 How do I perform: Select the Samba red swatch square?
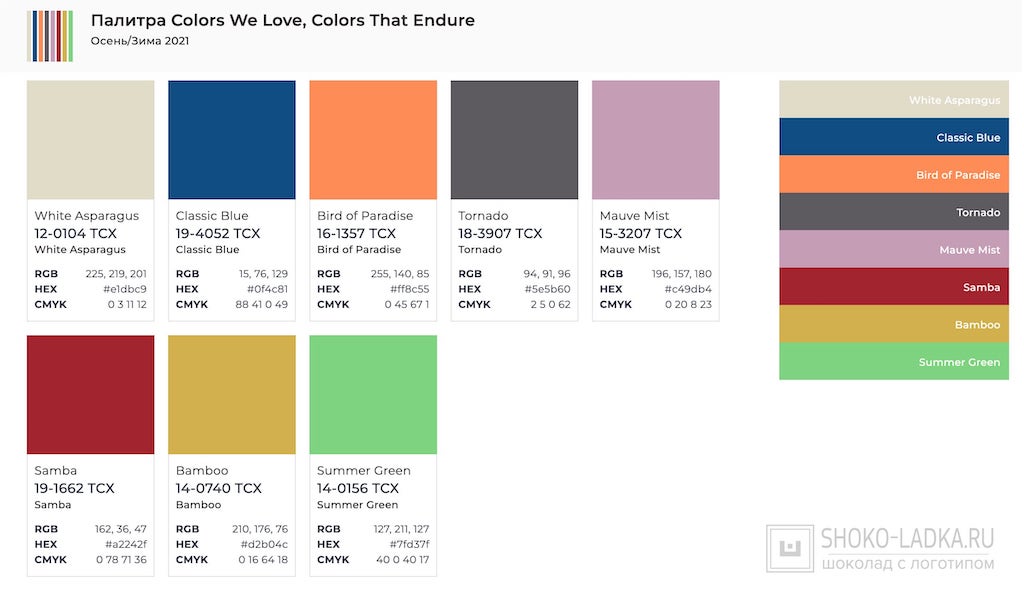click(90, 394)
